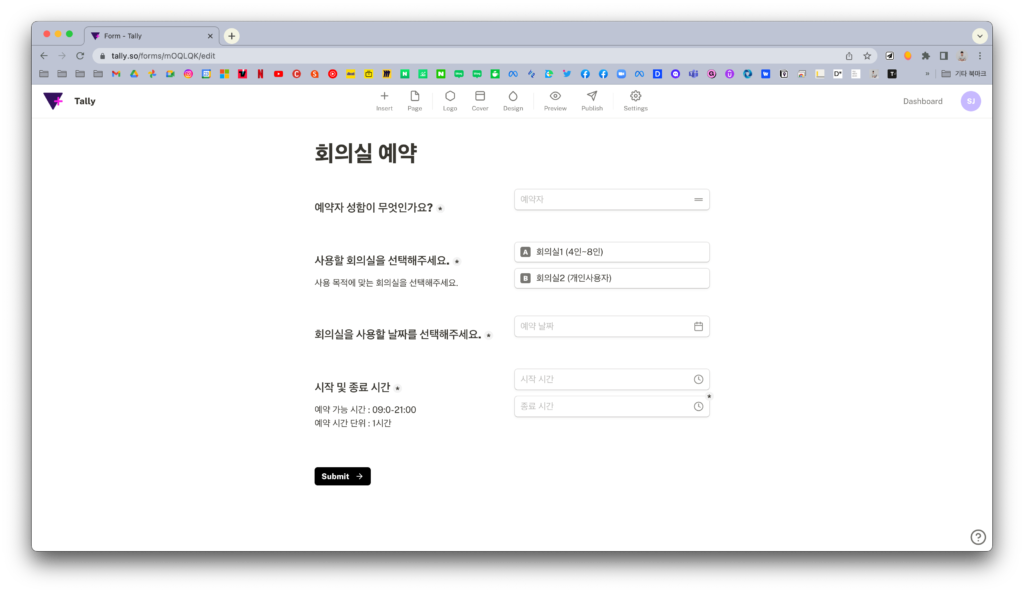
Task: Click the Page icon in the form toolbar
Action: (415, 100)
